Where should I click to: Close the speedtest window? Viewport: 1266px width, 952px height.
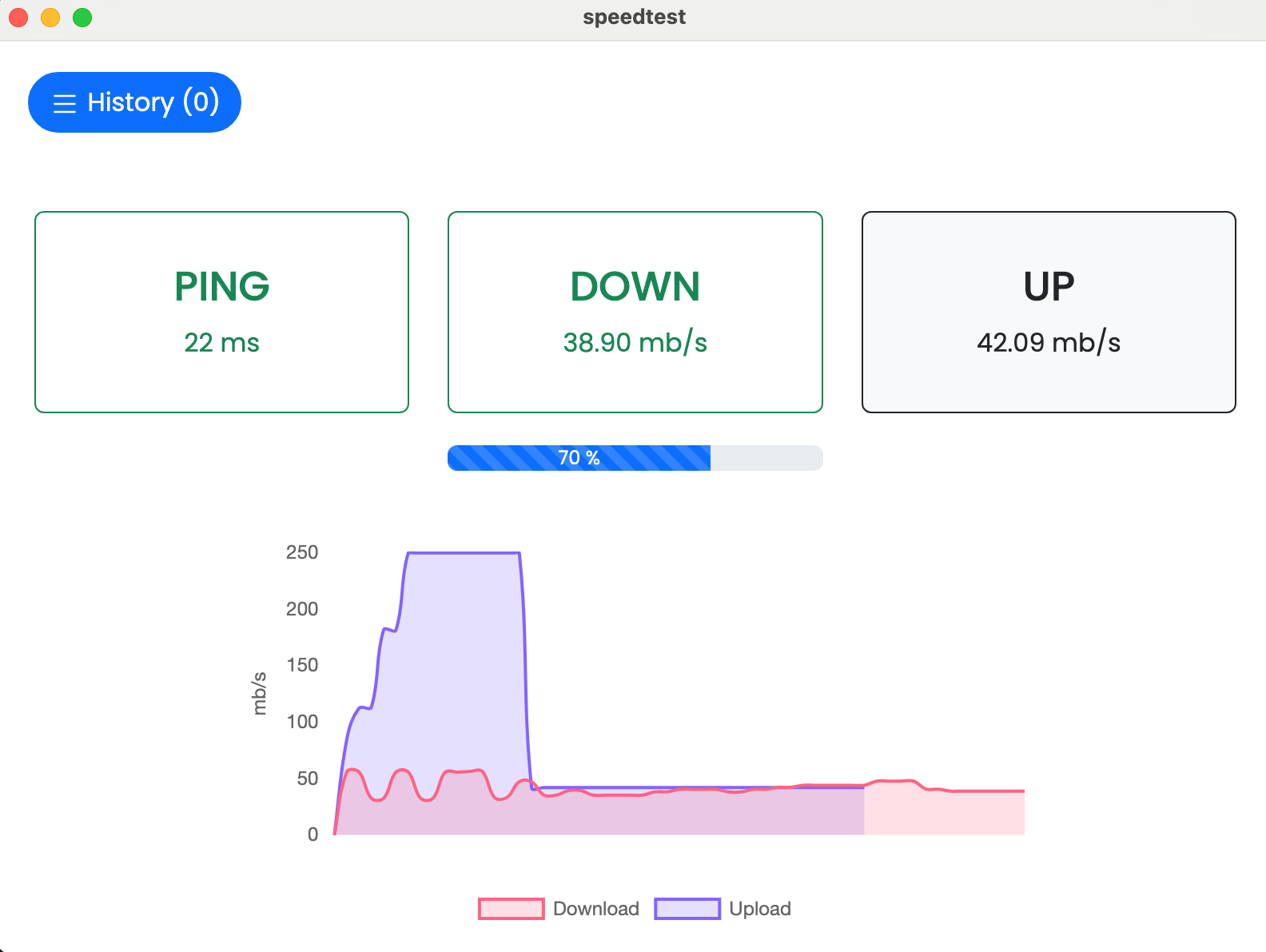coord(18,18)
